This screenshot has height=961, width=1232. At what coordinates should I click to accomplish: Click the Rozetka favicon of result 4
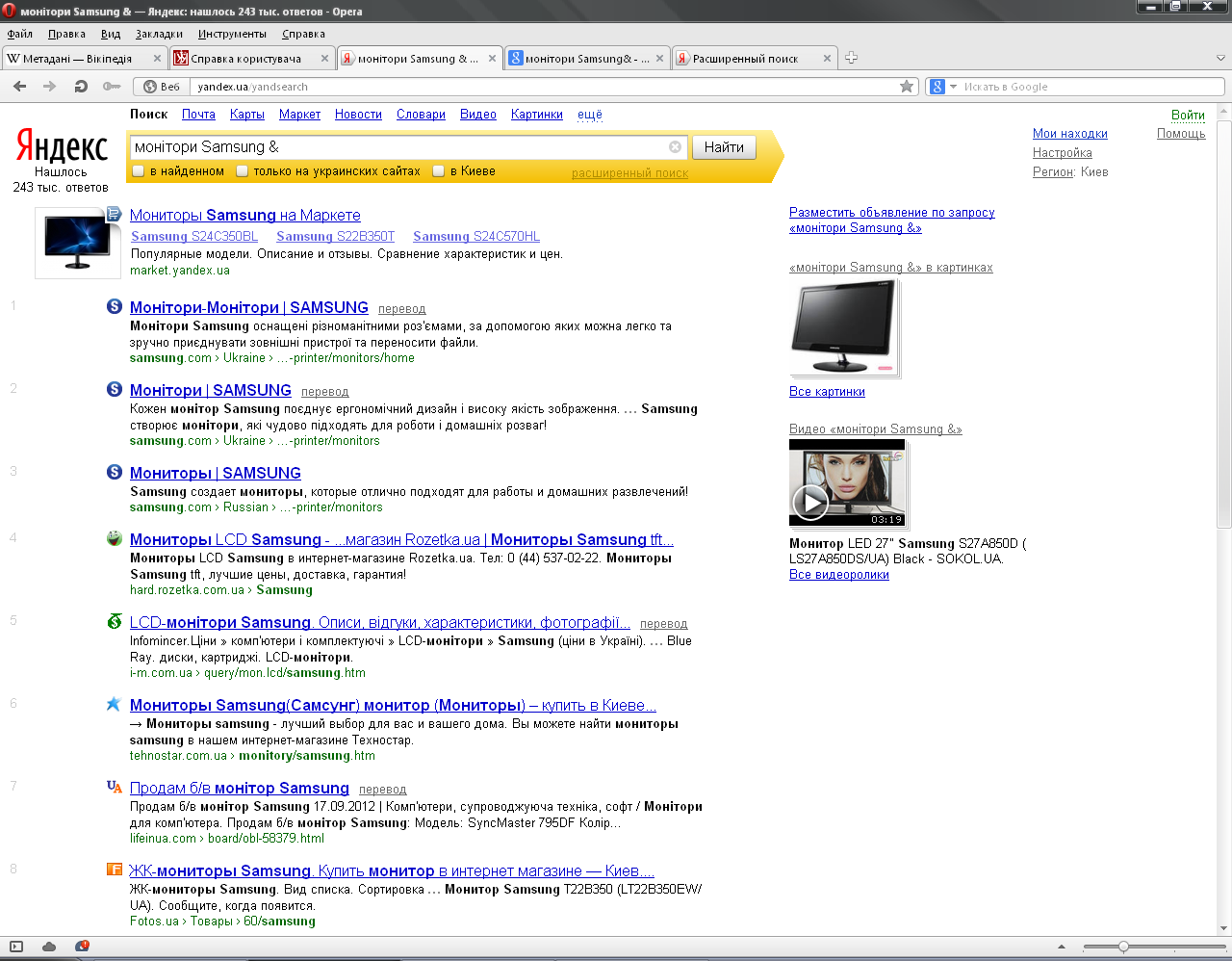[x=115, y=538]
